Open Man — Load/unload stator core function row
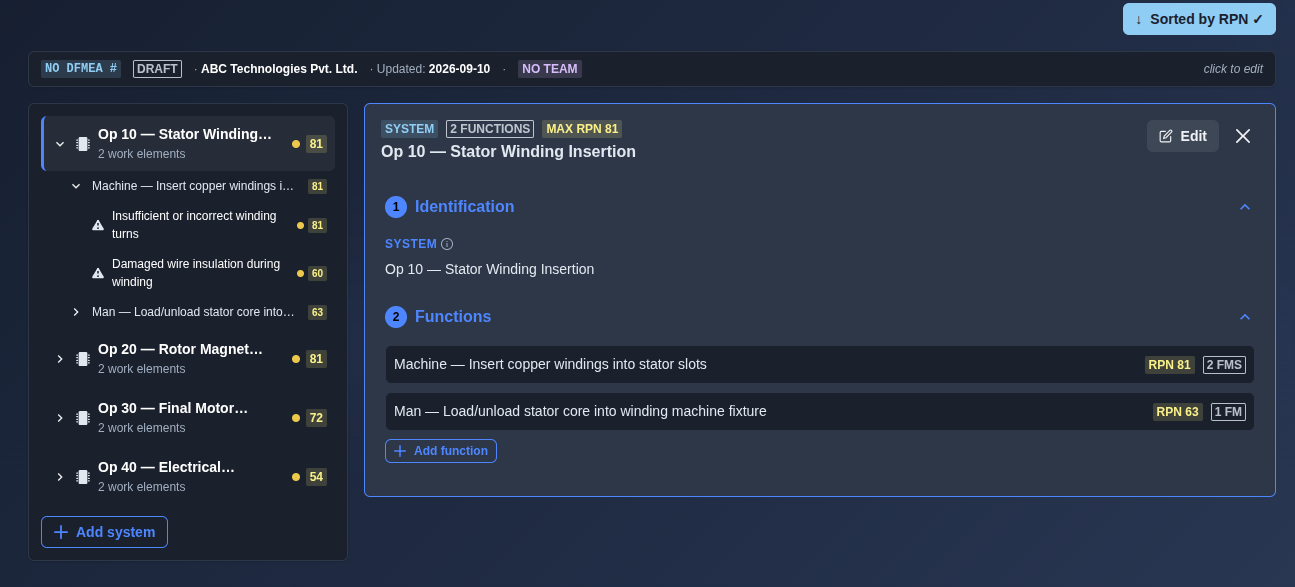Image resolution: width=1295 pixels, height=587 pixels. coord(820,412)
